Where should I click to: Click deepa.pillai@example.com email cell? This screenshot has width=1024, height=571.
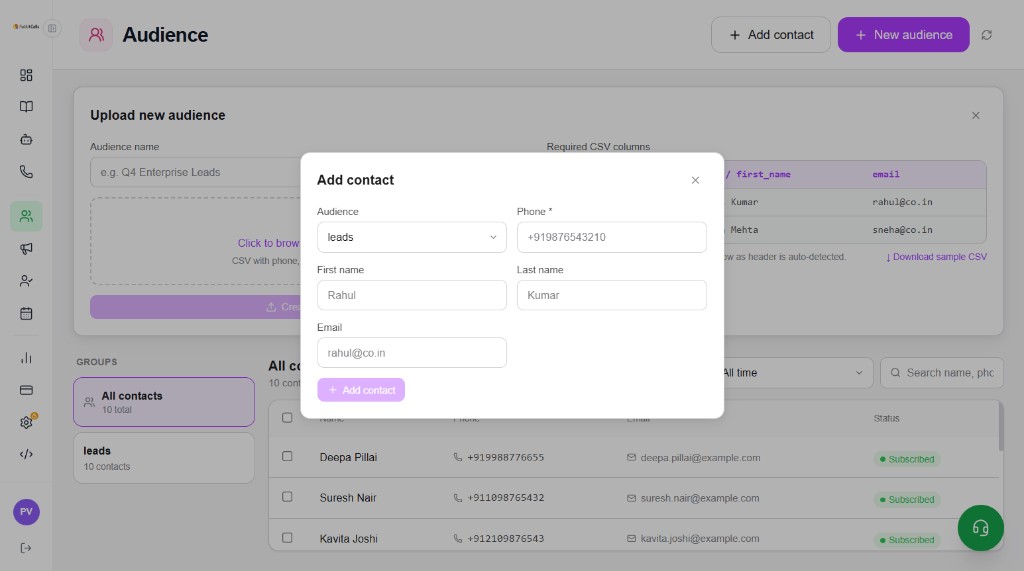(x=700, y=458)
